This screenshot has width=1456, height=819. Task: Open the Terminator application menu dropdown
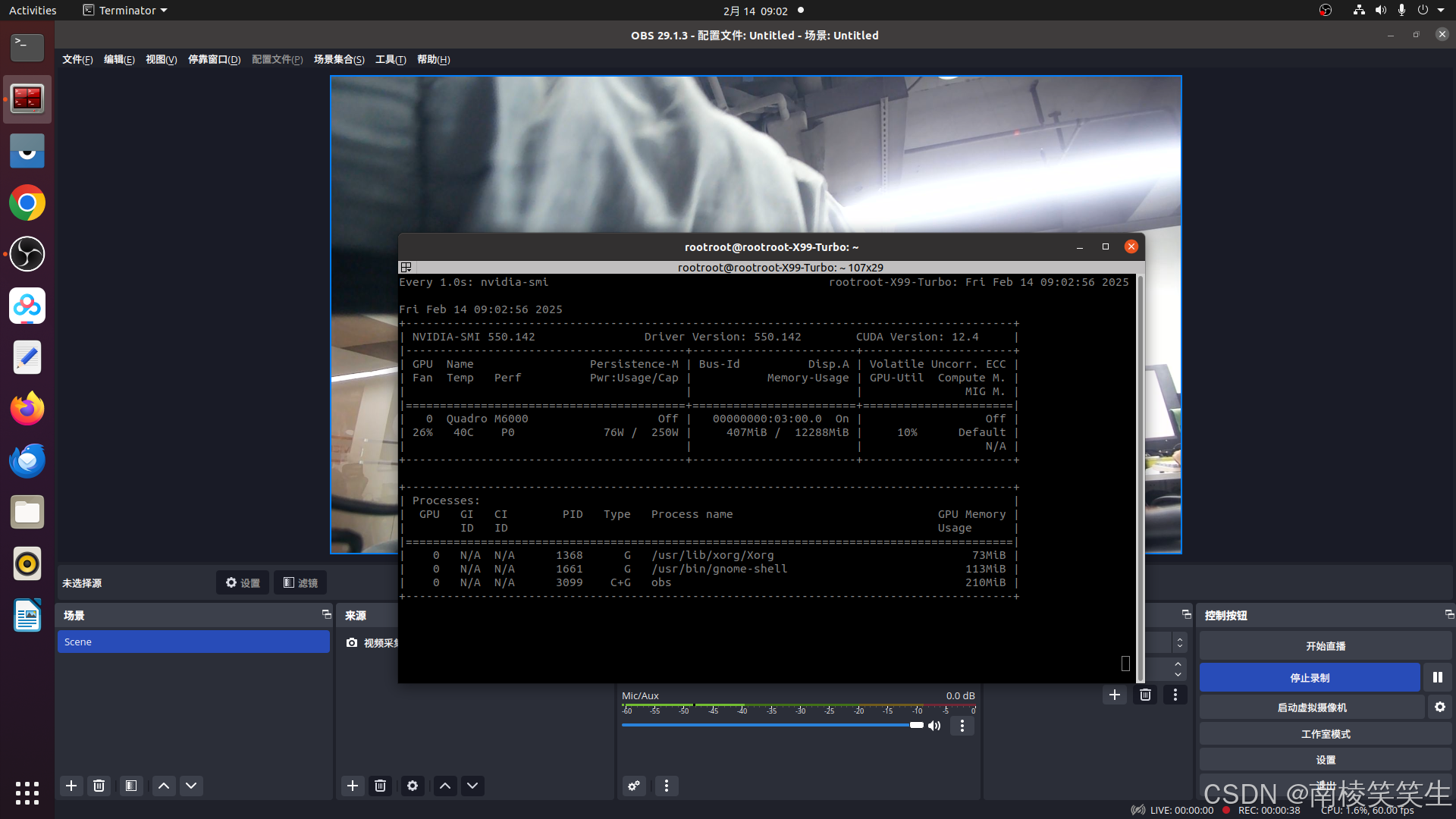[125, 11]
